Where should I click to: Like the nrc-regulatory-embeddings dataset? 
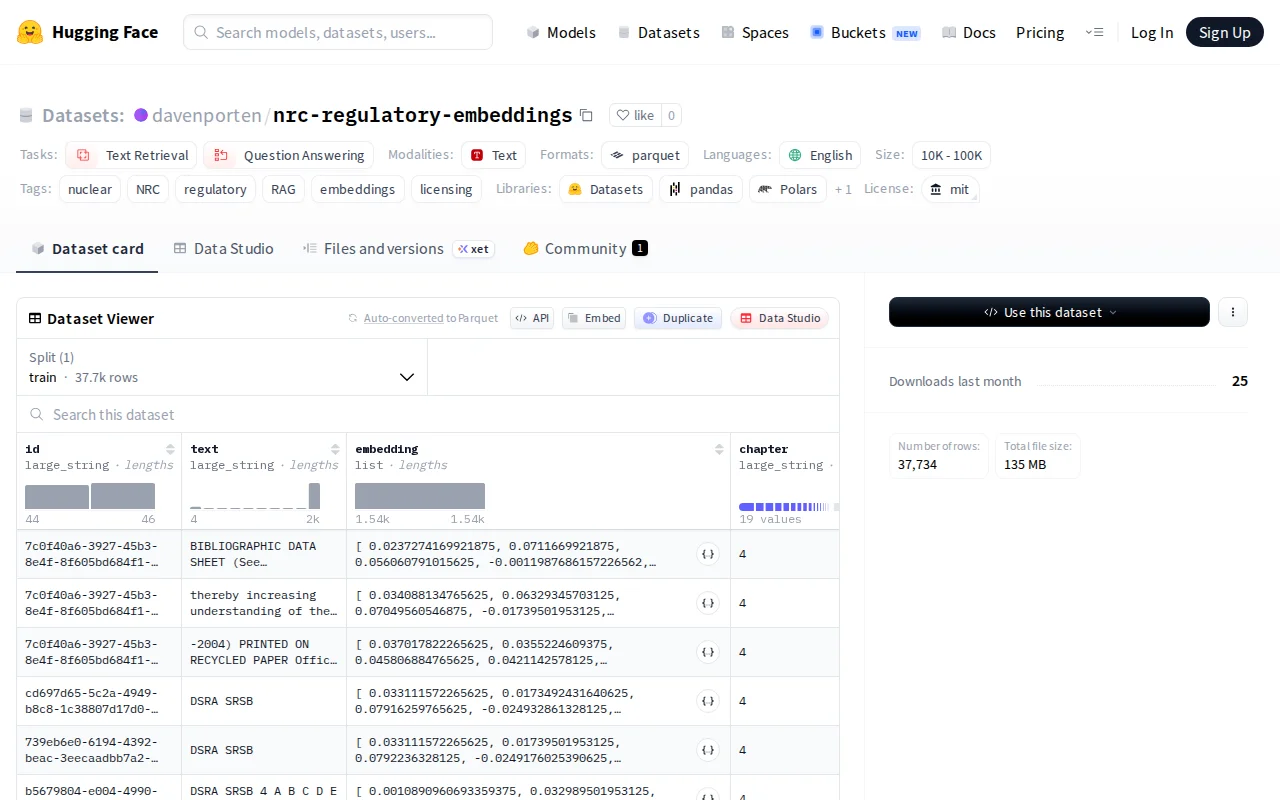pyautogui.click(x=635, y=115)
